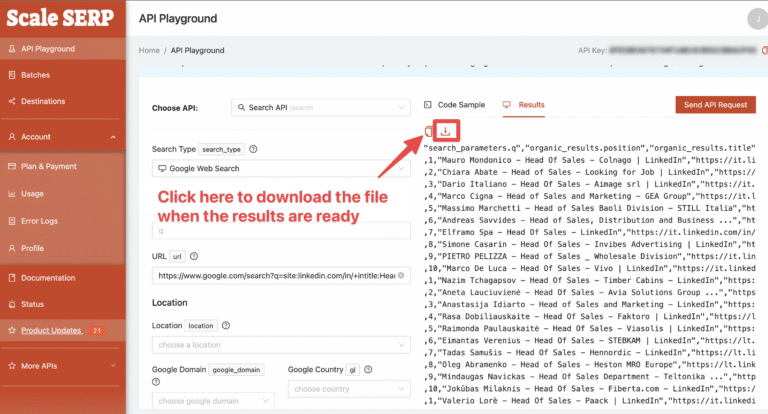Click help icon beside the URL label
768x414 pixels.
193,256
